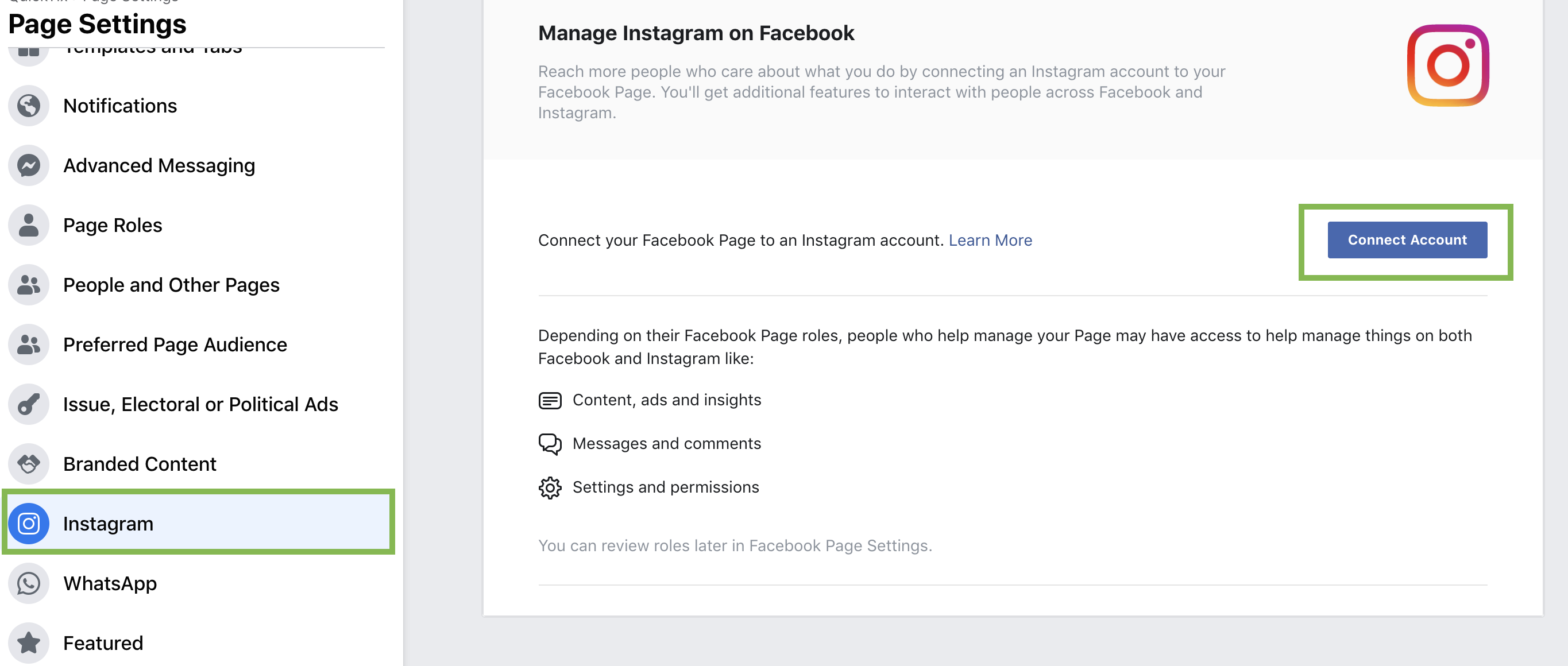Screen dimensions: 1568x666
Task: Open the Learn More link
Action: pos(990,240)
